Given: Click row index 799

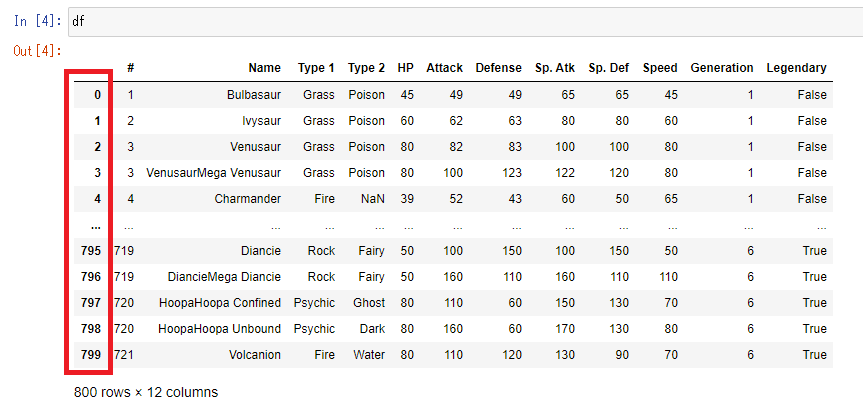Looking at the screenshot, I should click(91, 355).
